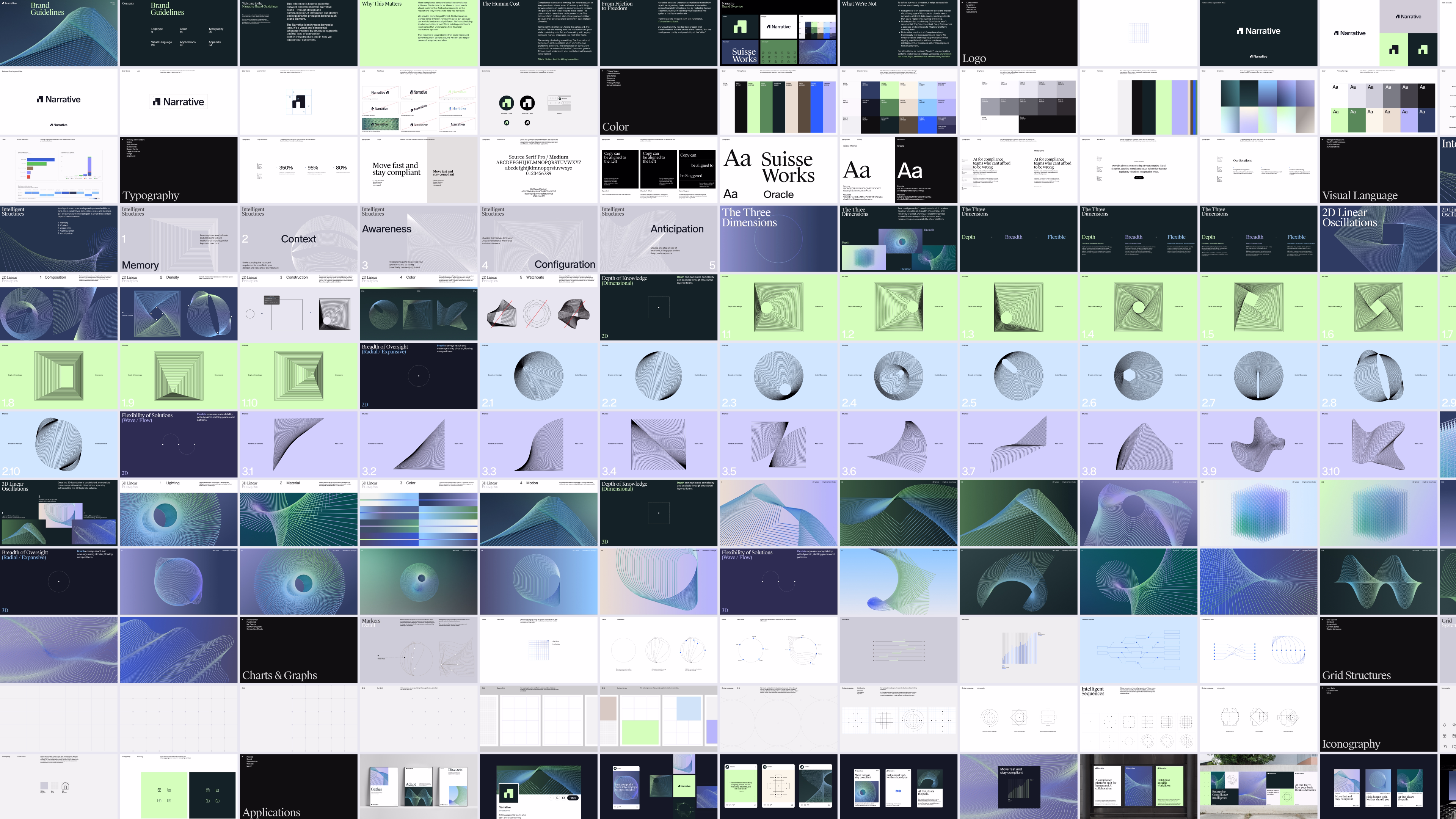The image size is (1456, 819).
Task: Select slide 2.1 with the radial circle
Action: [538, 375]
